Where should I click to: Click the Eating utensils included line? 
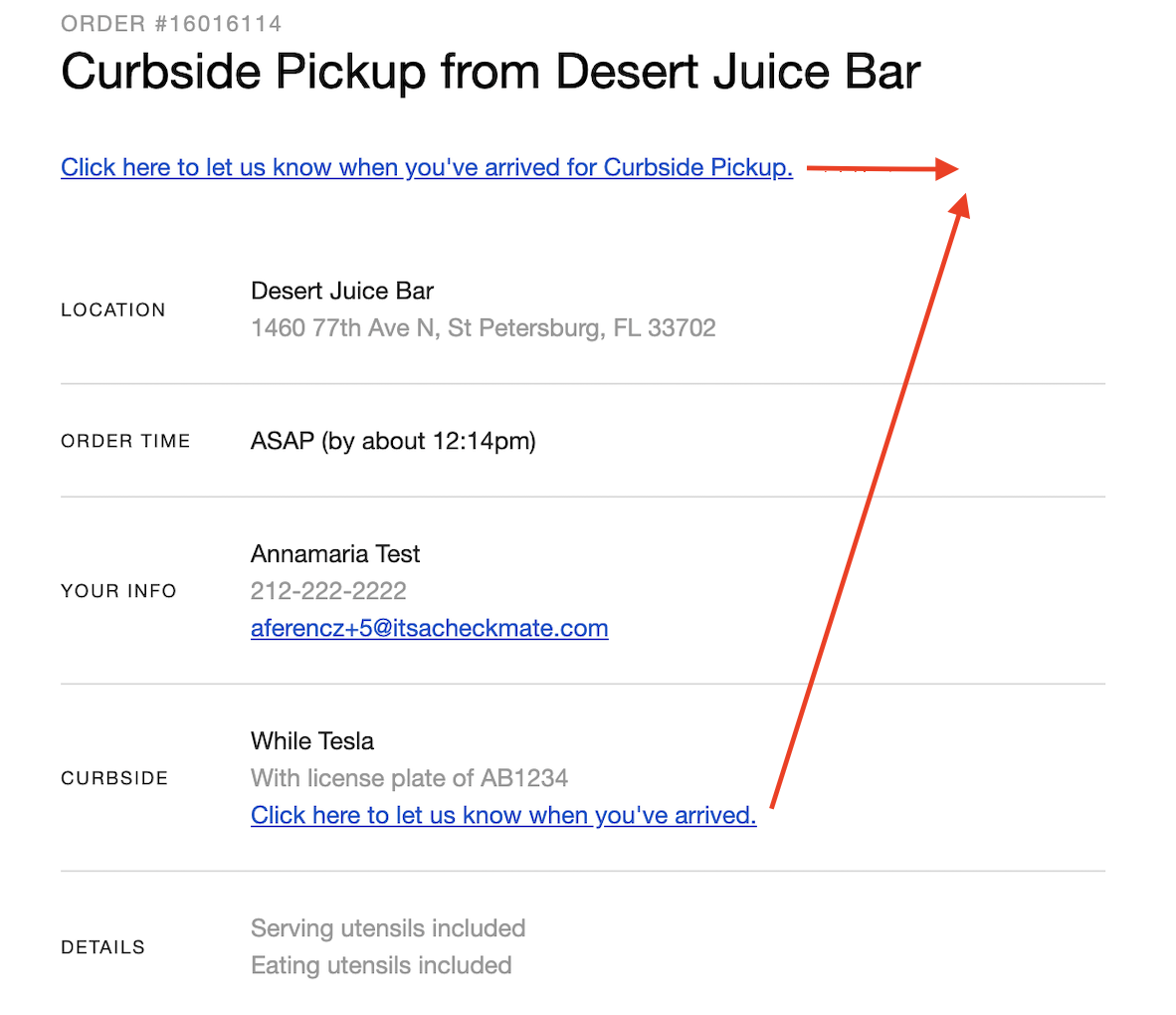(381, 964)
